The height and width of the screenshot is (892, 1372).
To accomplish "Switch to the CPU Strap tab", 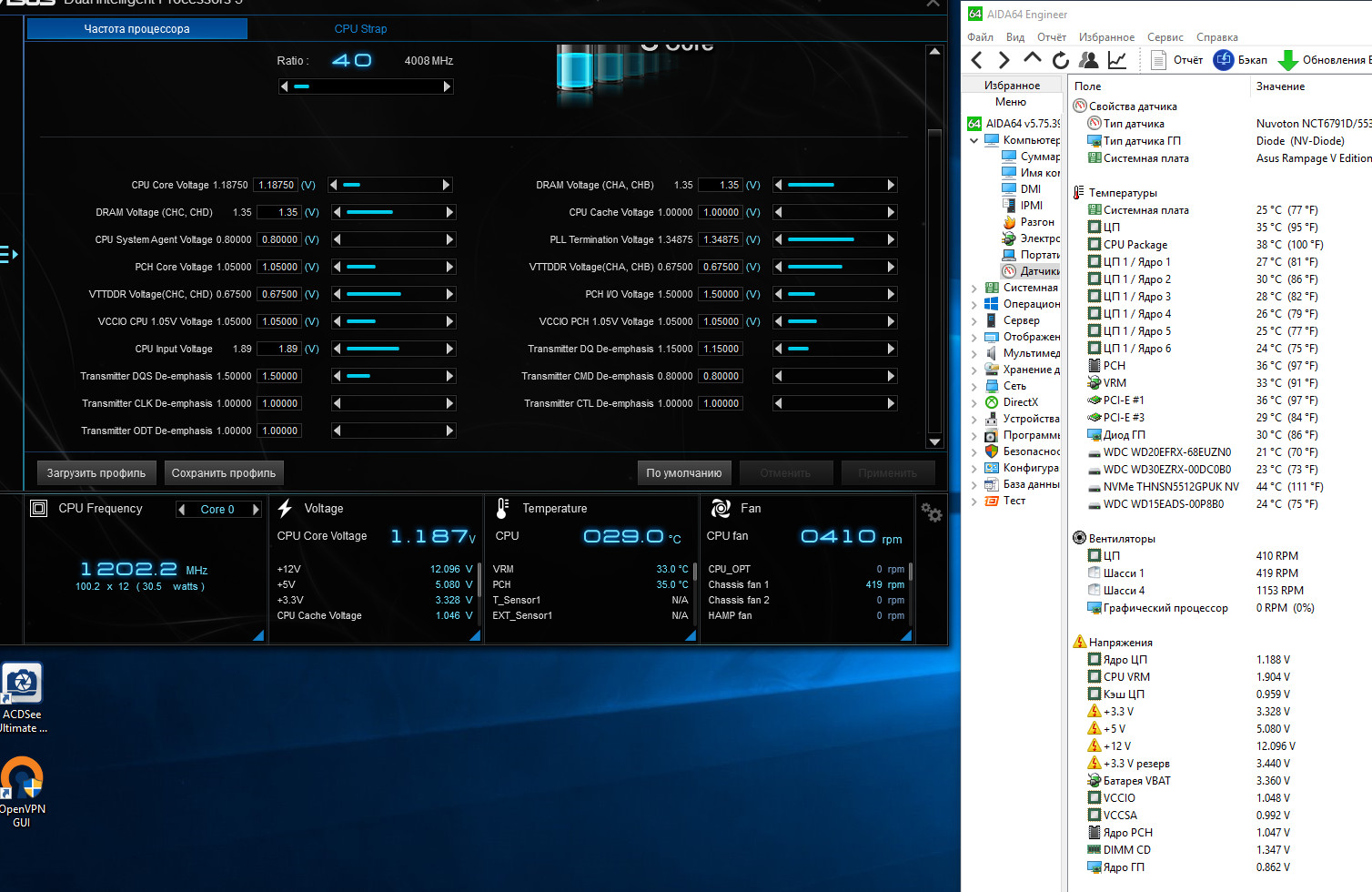I will point(360,29).
